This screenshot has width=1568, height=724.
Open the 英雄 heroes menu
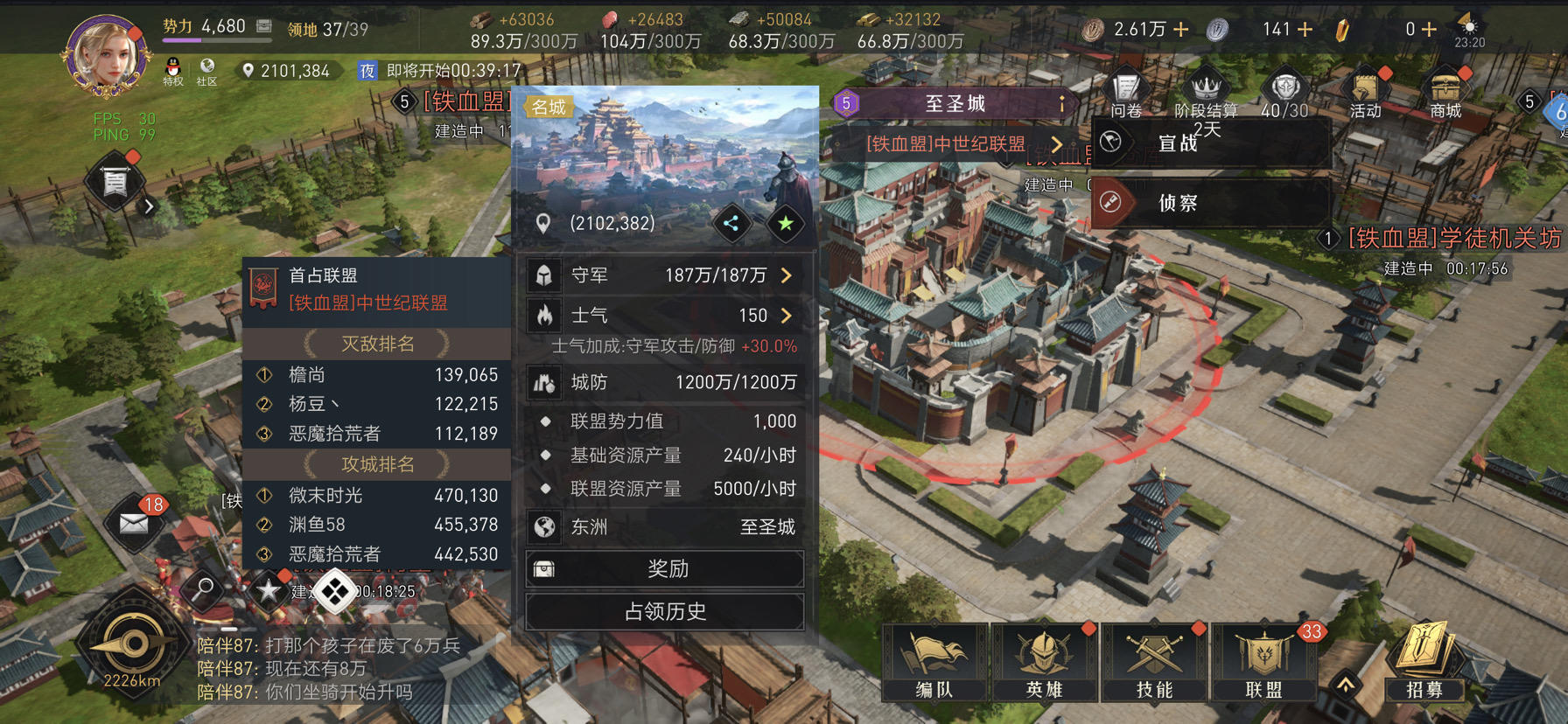click(1044, 663)
